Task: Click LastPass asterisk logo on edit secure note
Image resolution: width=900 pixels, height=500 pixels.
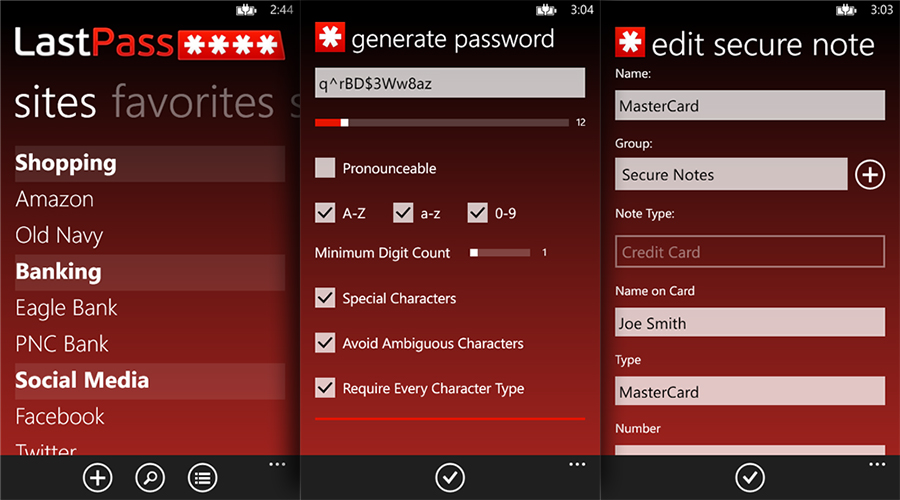Action: pos(630,42)
